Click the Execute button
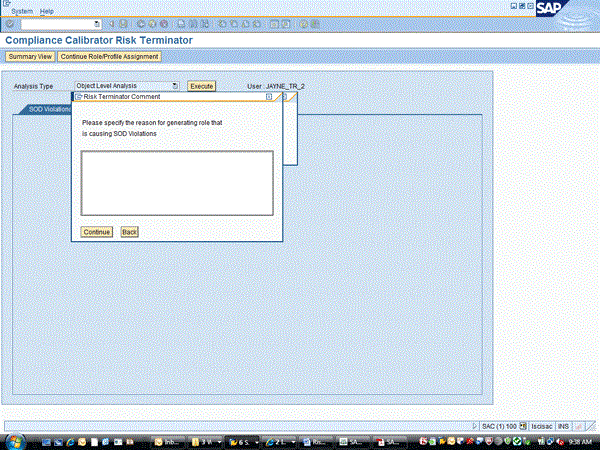This screenshot has width=600, height=450. tap(202, 86)
